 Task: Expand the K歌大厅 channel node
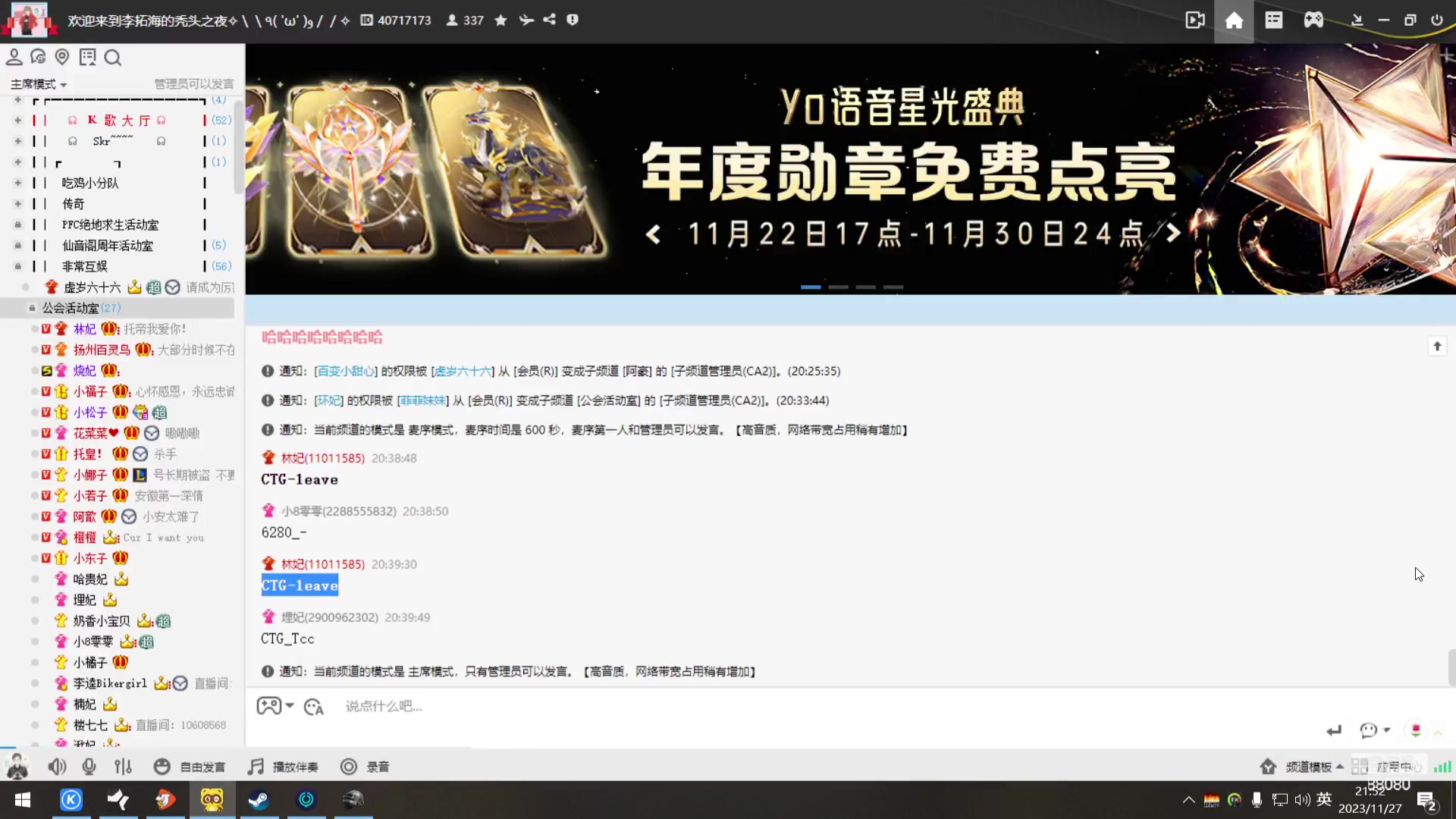pyautogui.click(x=17, y=120)
